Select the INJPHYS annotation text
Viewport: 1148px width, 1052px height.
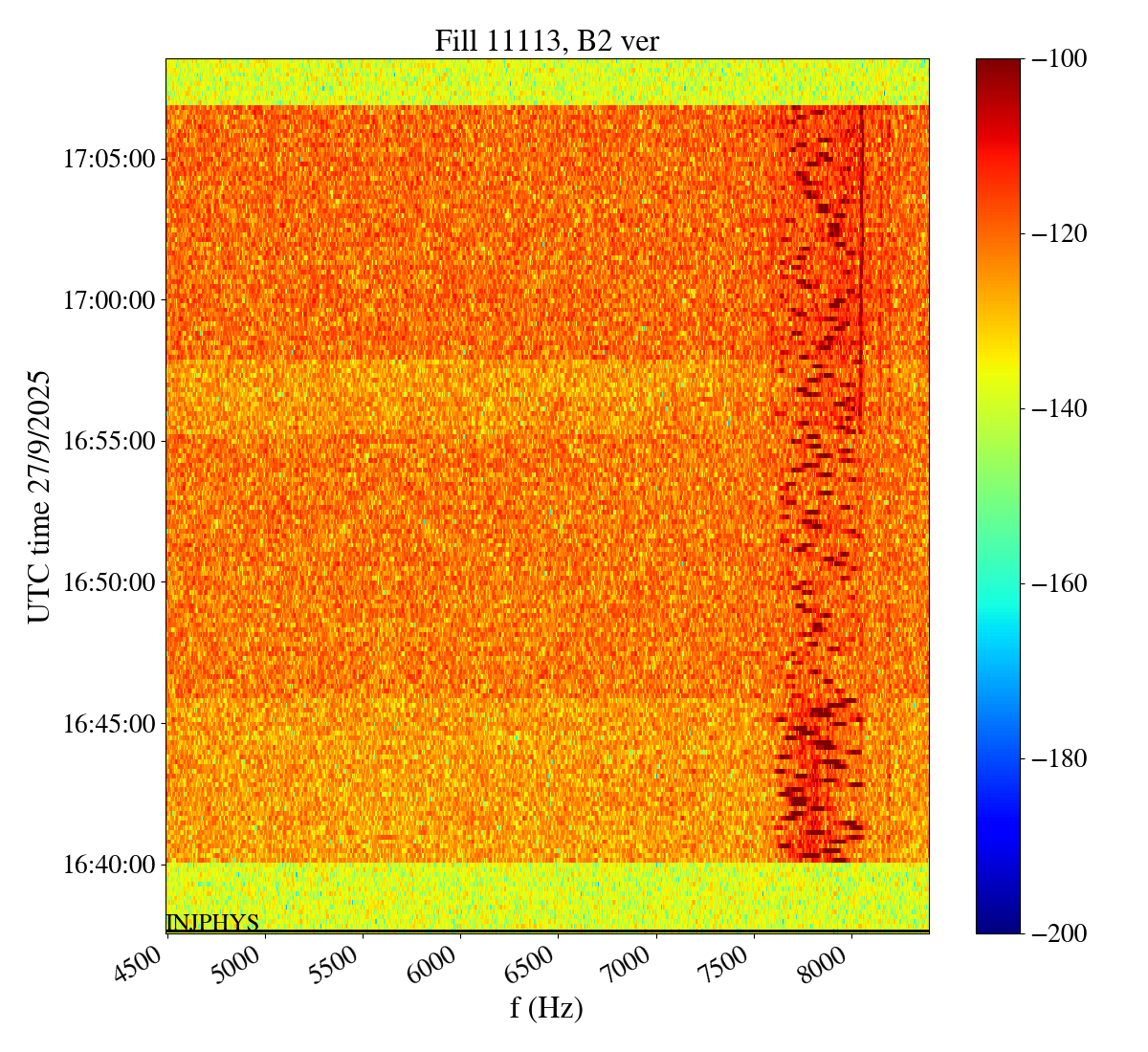coord(212,922)
